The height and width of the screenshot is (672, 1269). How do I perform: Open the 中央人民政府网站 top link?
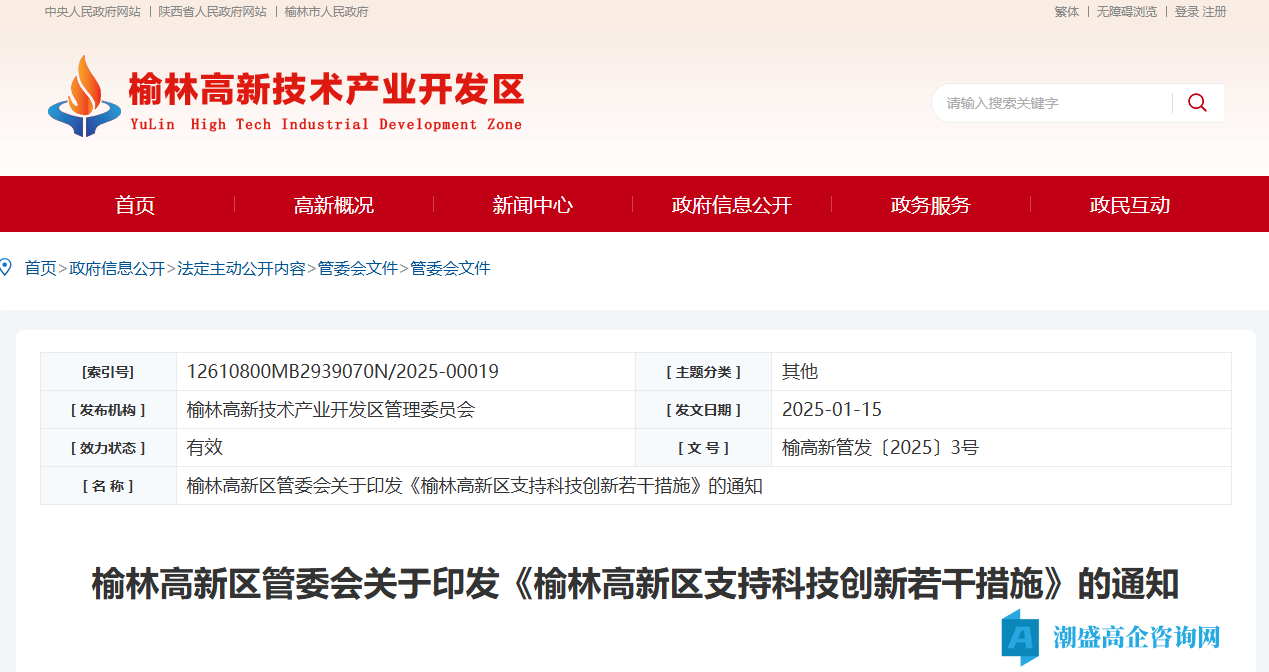pyautogui.click(x=92, y=12)
